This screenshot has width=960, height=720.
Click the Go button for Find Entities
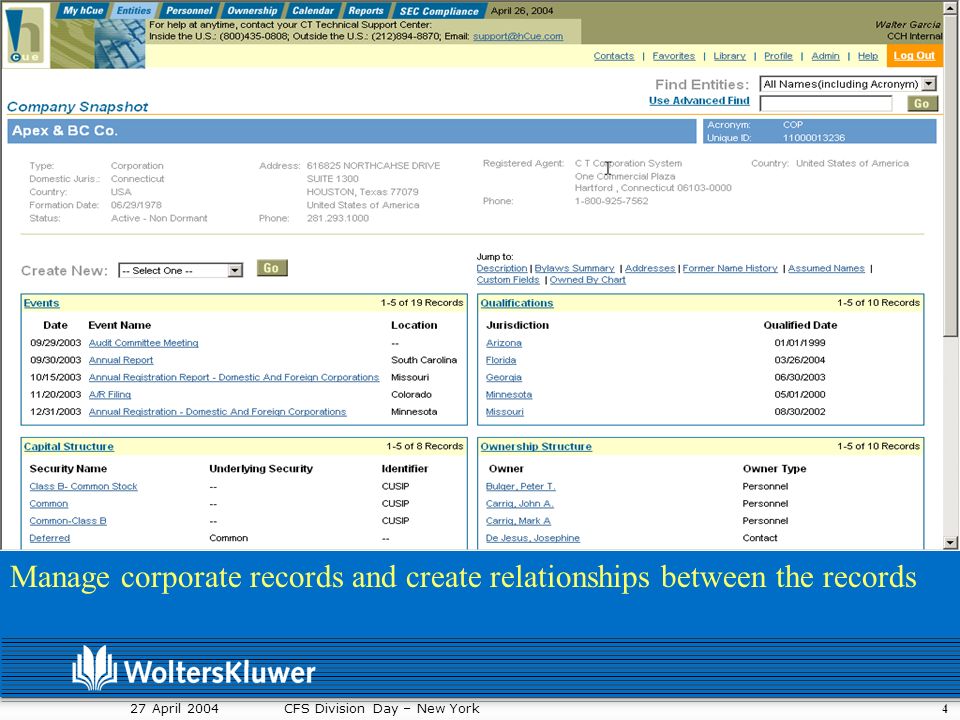[922, 103]
